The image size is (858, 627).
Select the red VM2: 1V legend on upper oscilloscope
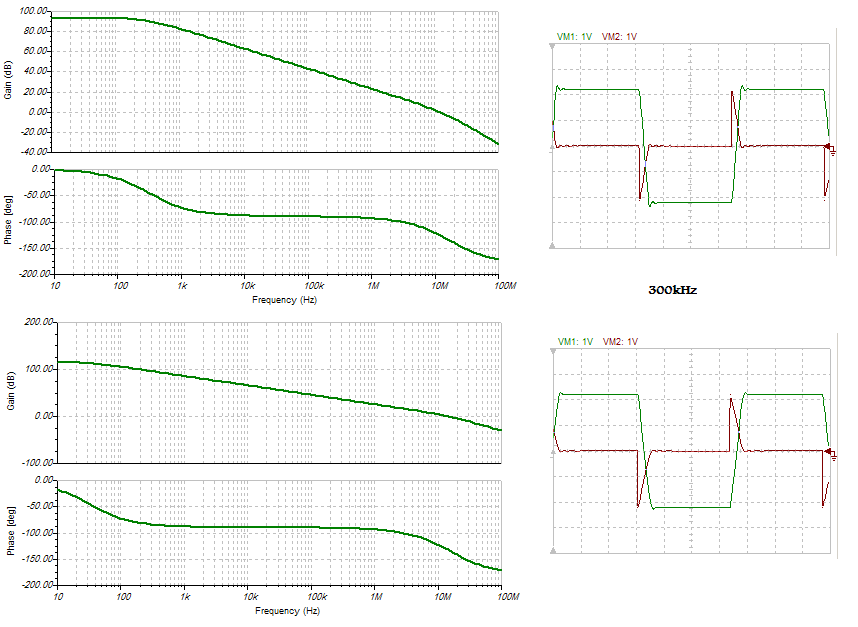click(x=619, y=37)
